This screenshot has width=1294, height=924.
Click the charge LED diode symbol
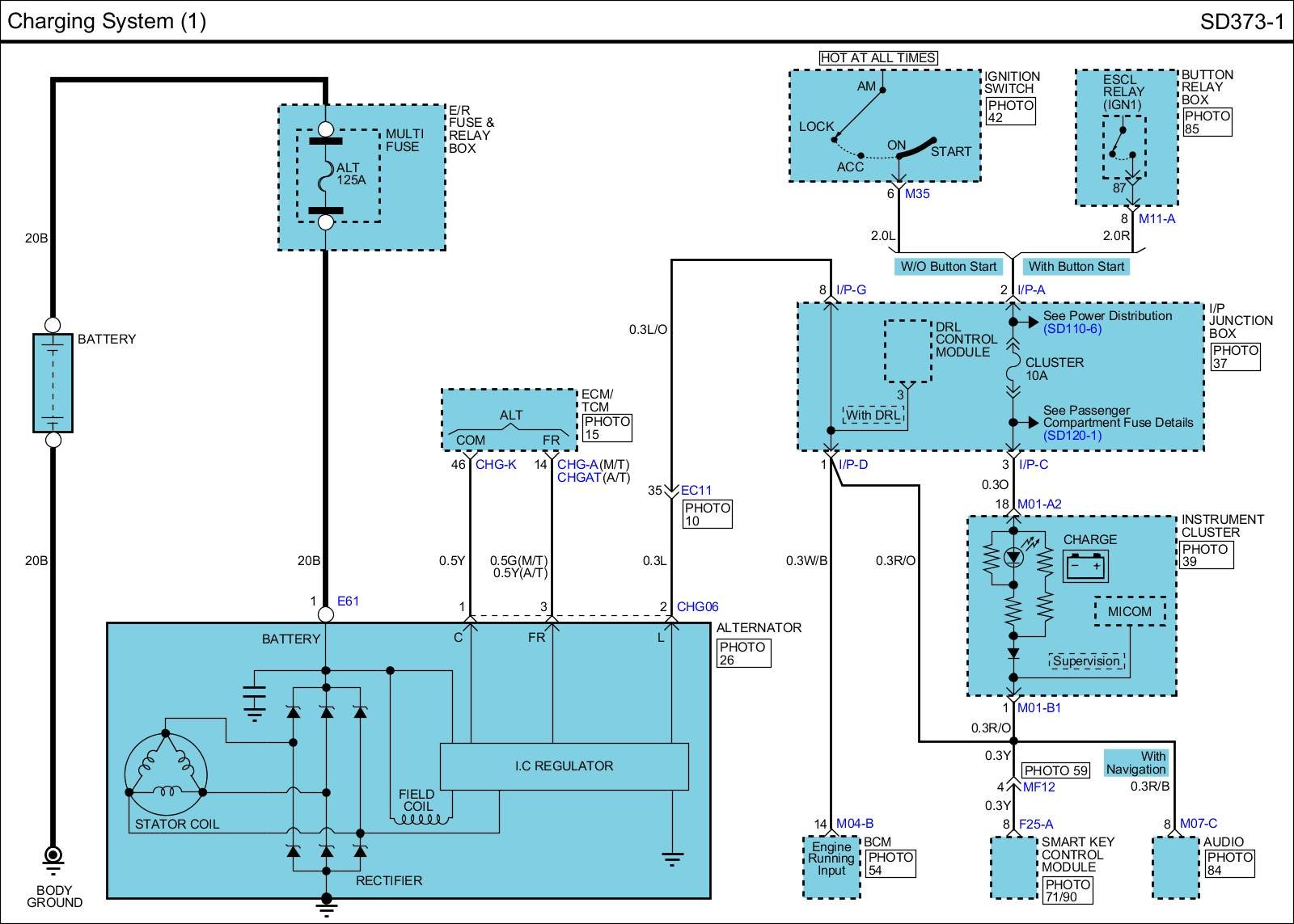click(x=1013, y=557)
